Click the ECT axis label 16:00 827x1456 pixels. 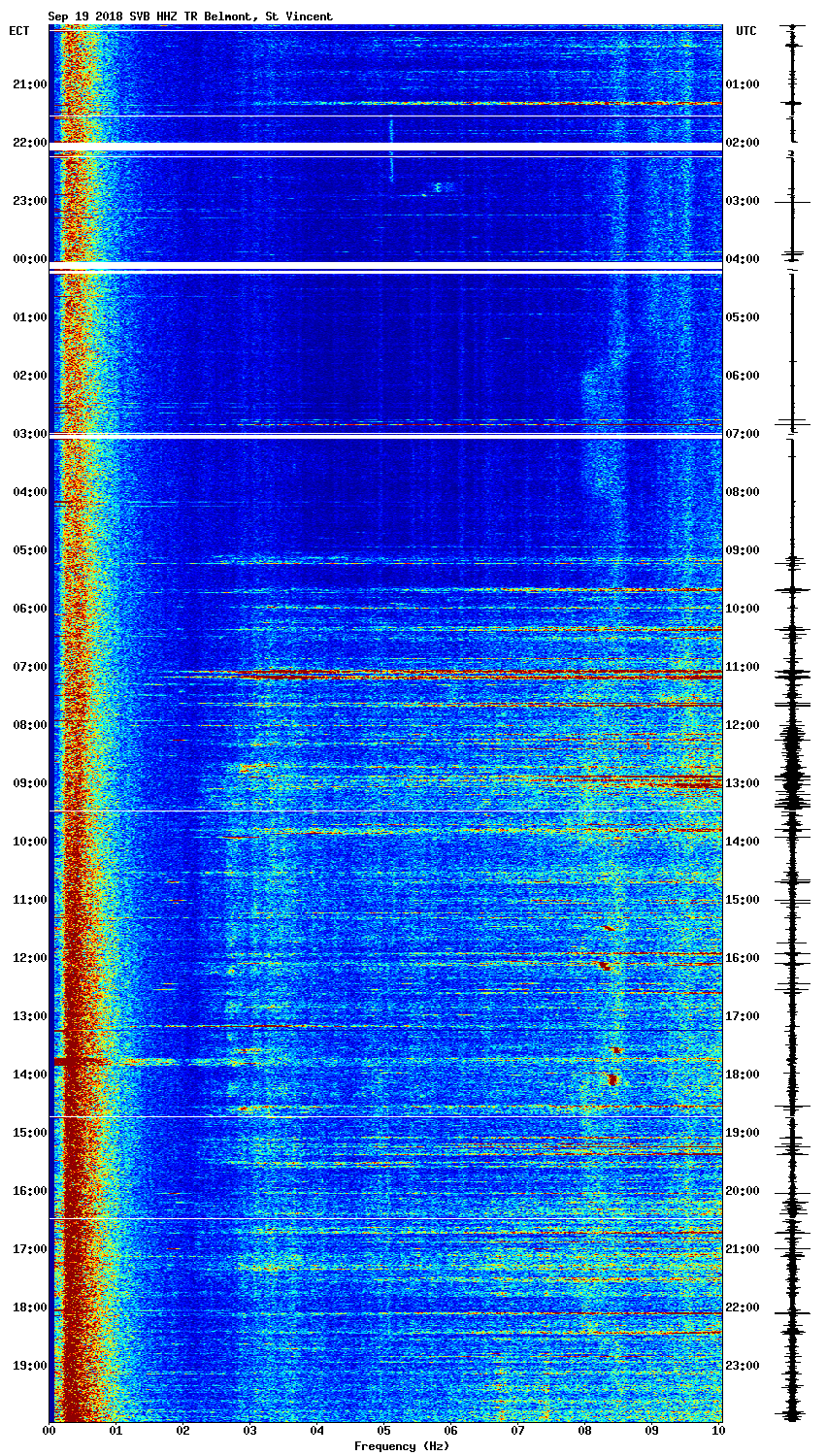pyautogui.click(x=29, y=1191)
